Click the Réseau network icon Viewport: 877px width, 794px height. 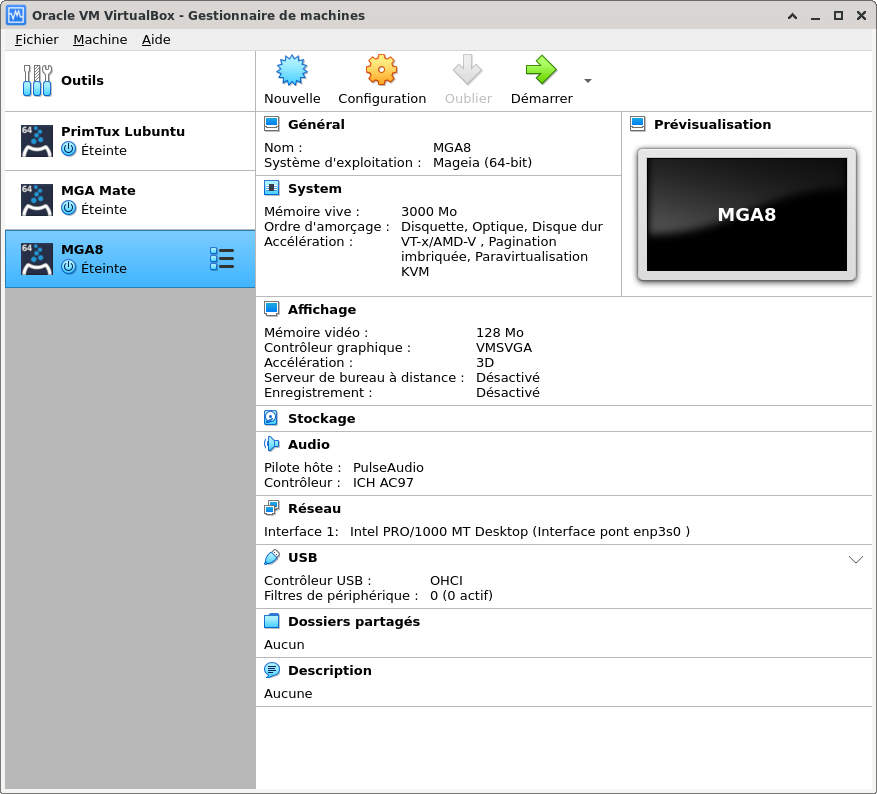[272, 508]
